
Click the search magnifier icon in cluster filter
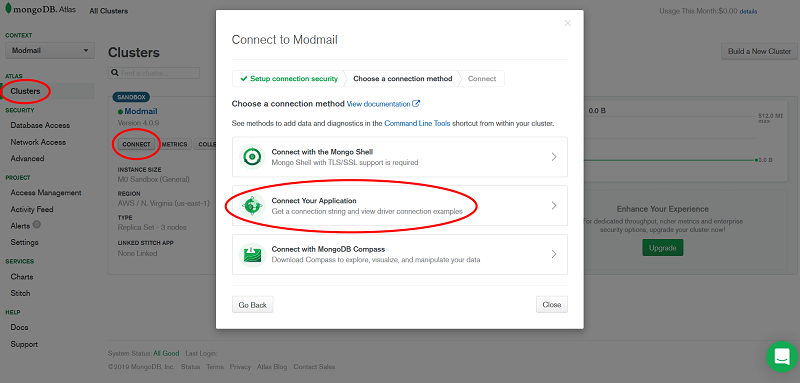[x=115, y=73]
